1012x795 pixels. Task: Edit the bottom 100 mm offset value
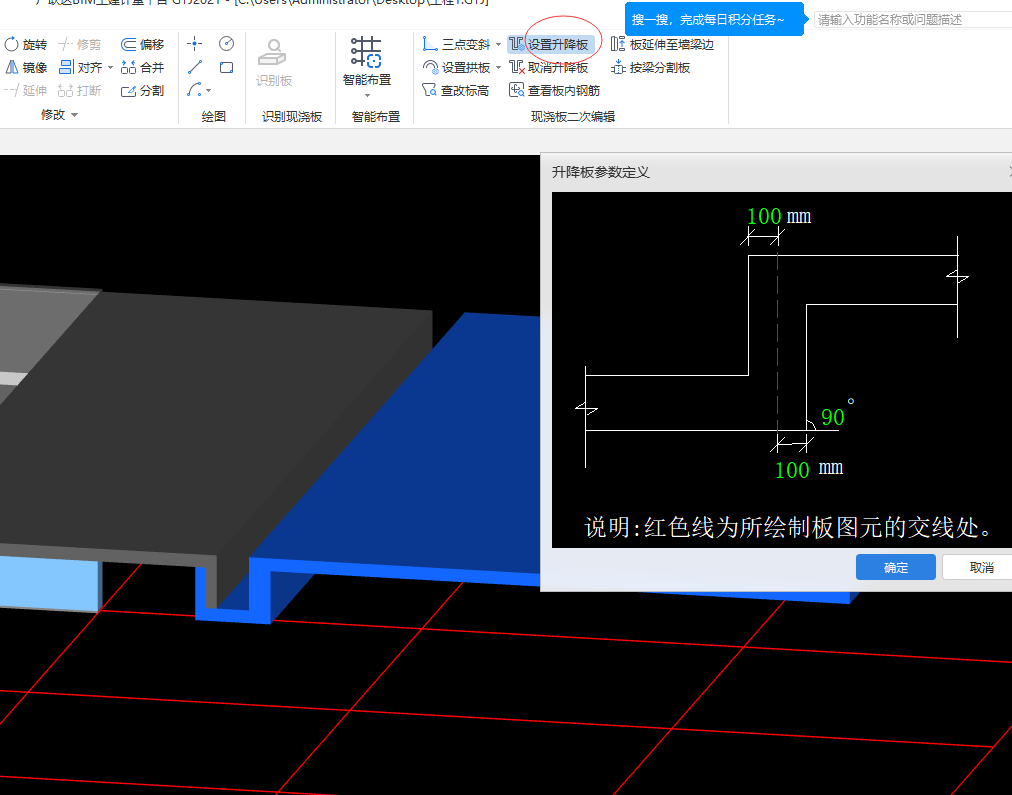(x=792, y=470)
